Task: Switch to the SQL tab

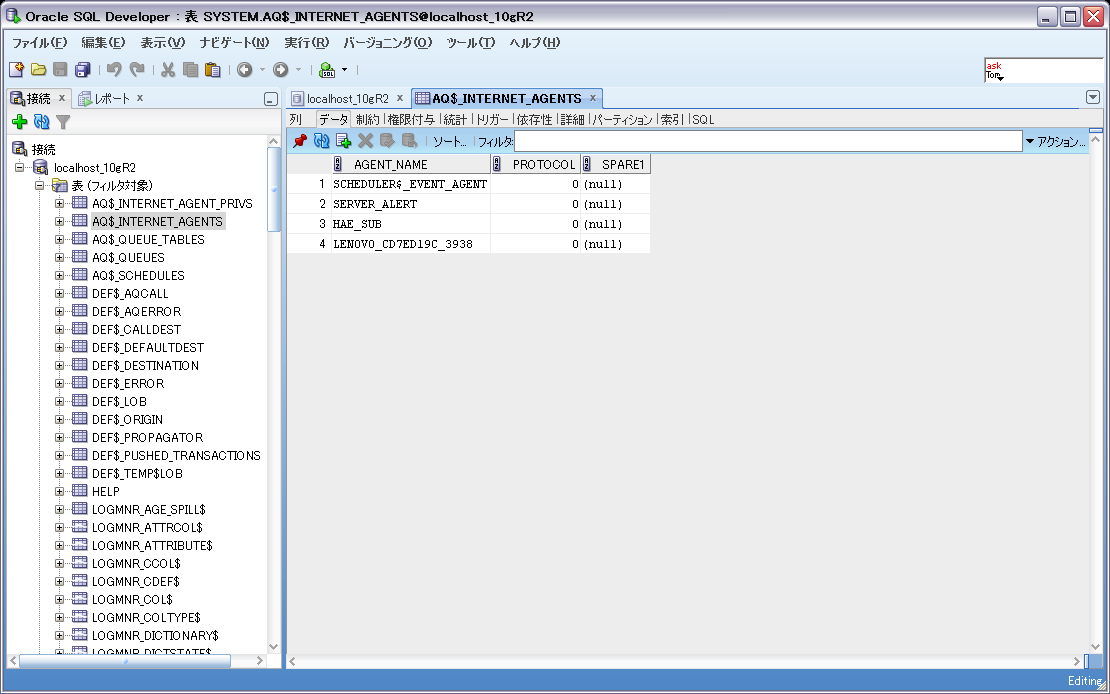Action: [x=704, y=119]
